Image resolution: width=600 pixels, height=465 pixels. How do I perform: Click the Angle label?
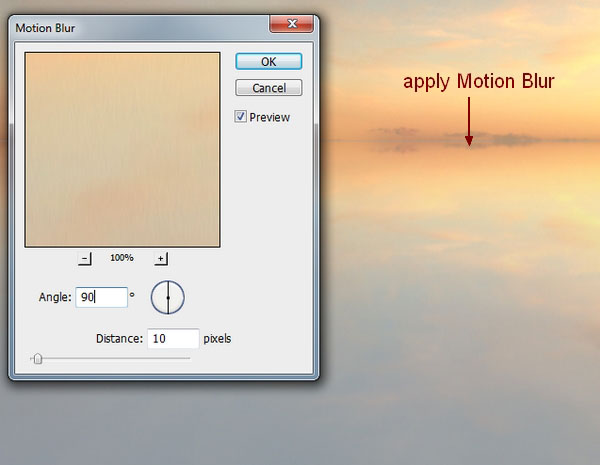(53, 297)
